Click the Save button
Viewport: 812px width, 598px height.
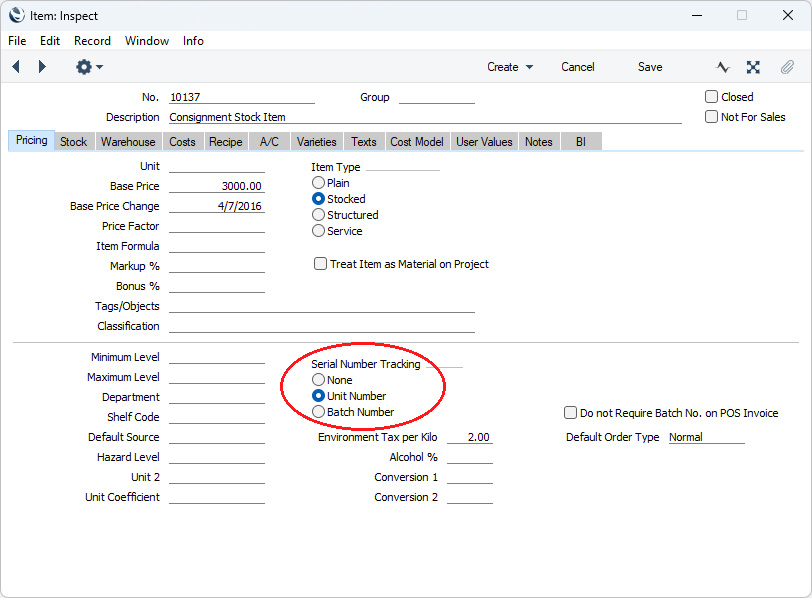[x=650, y=67]
